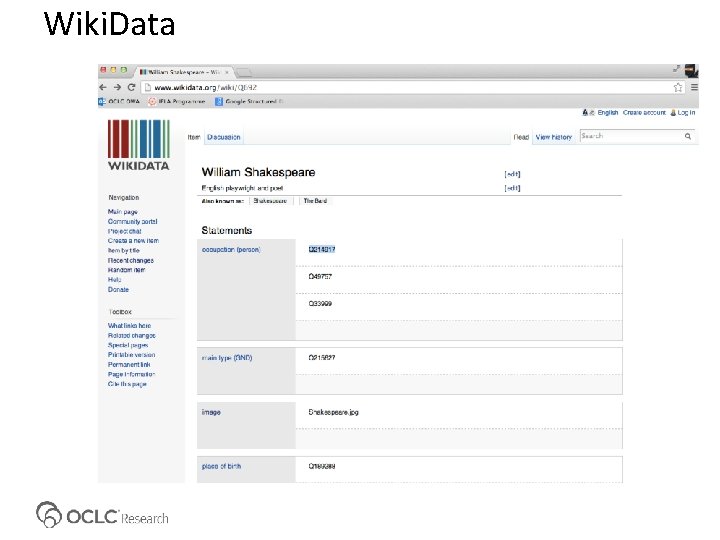This screenshot has height=540, width=720.
Task: Open the place of birth property
Action: [221, 467]
